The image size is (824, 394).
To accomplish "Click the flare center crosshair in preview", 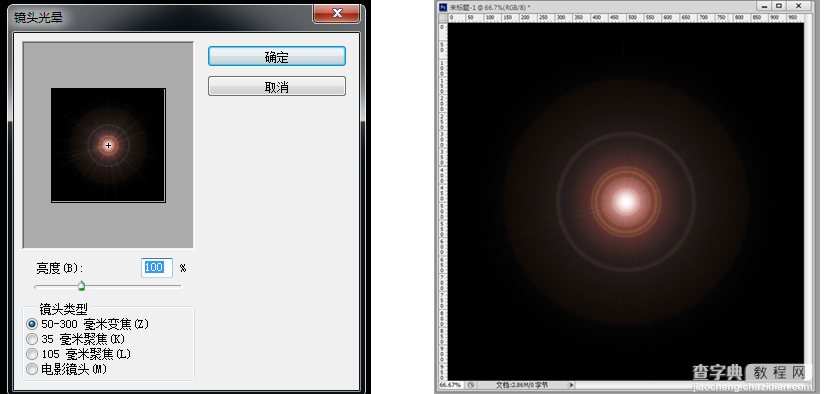I will [108, 146].
